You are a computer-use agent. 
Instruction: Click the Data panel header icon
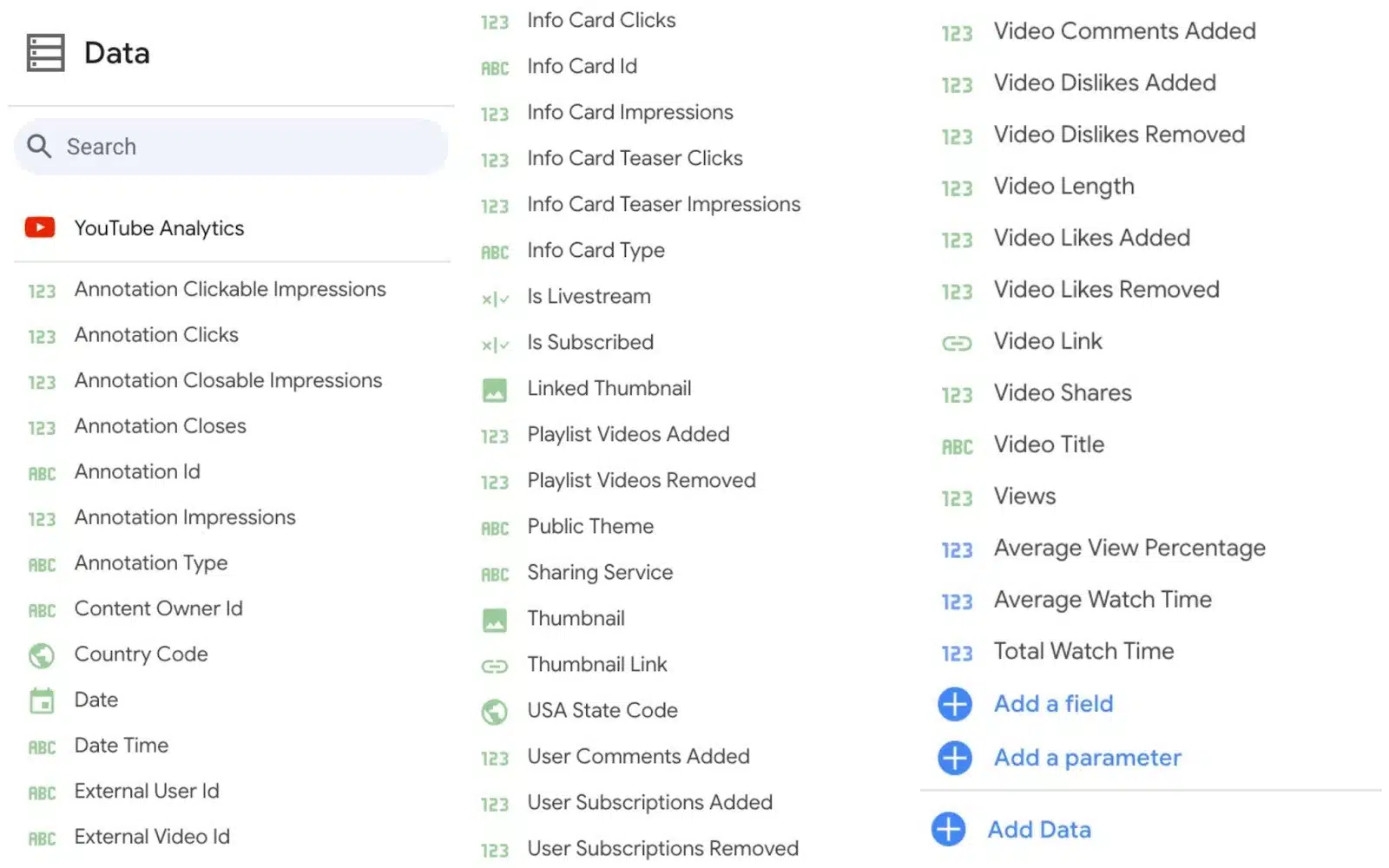(45, 53)
